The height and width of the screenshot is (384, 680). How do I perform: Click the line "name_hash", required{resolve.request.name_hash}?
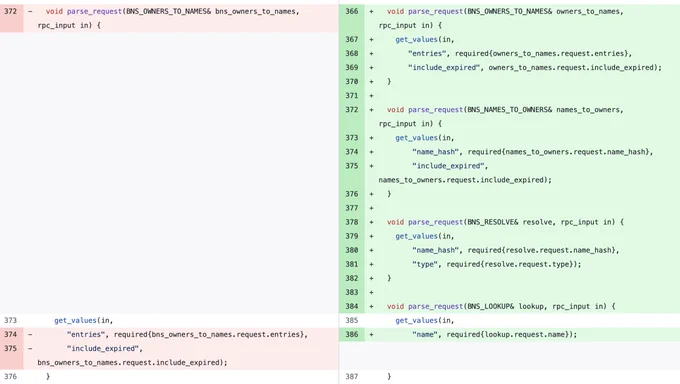[x=516, y=250]
